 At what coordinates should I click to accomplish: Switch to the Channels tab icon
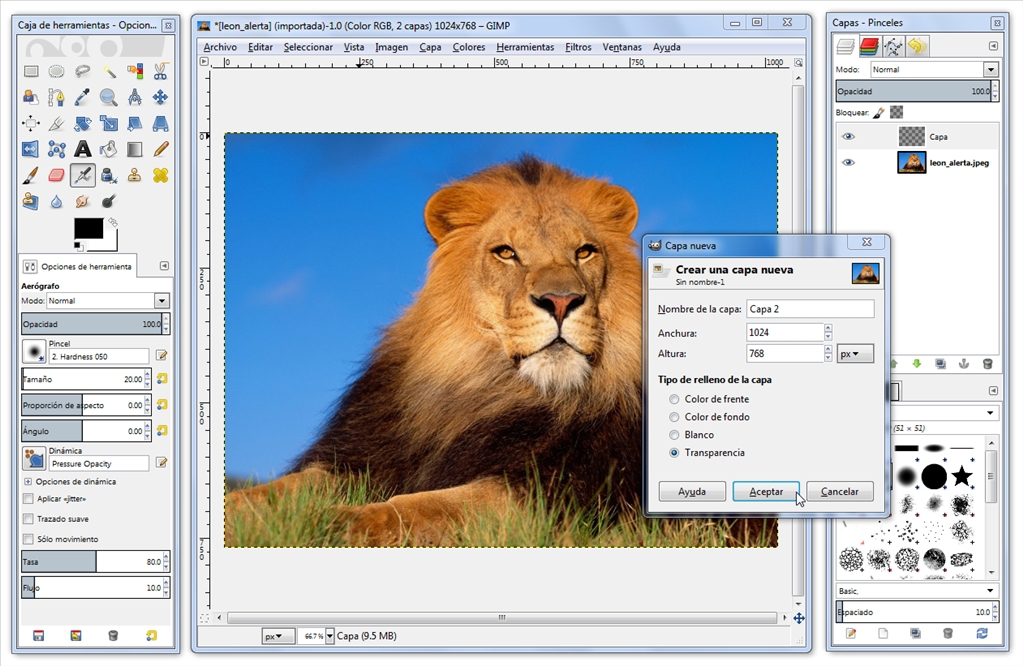click(868, 47)
